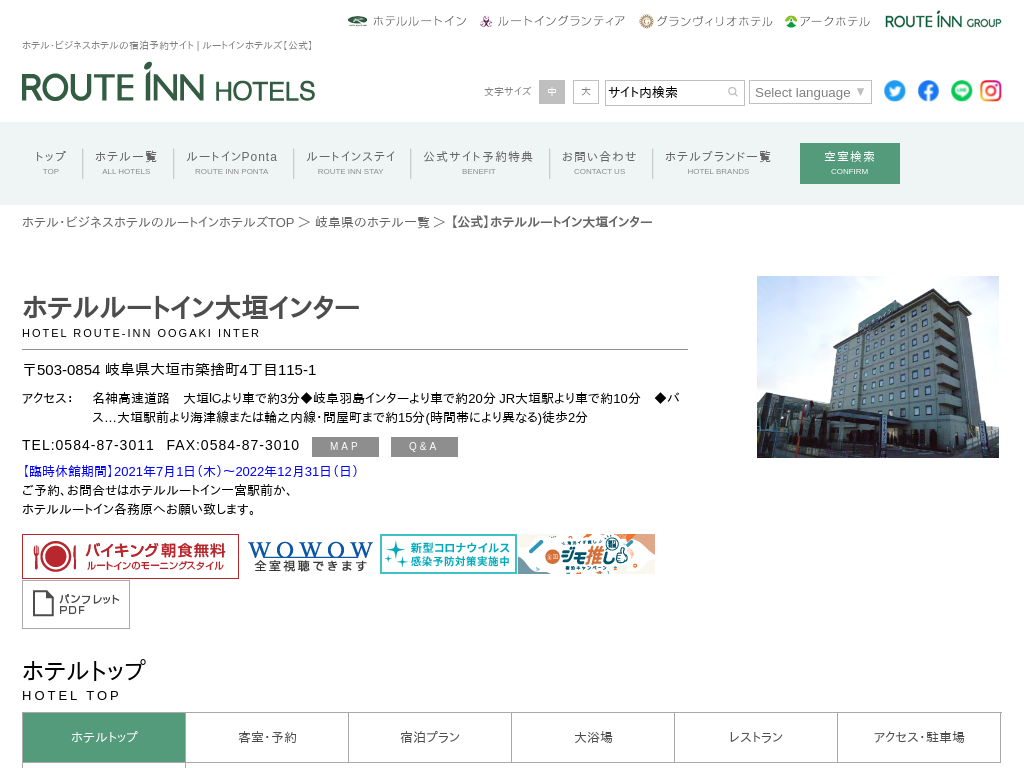Set text size to 中
Screen dimensions: 1024x768
[x=552, y=92]
